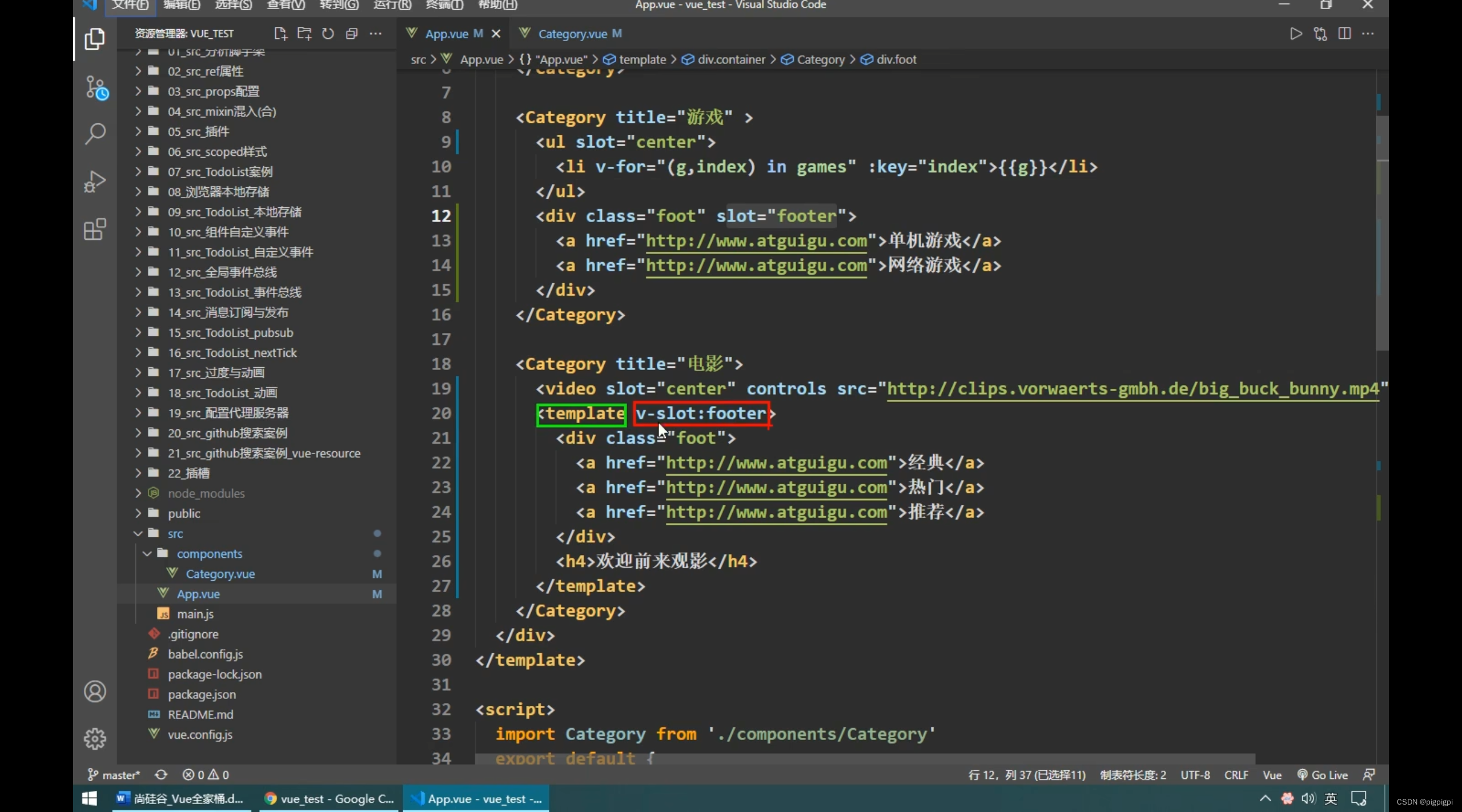The image size is (1462, 812).
Task: Click the Run code play icon
Action: click(1296, 34)
